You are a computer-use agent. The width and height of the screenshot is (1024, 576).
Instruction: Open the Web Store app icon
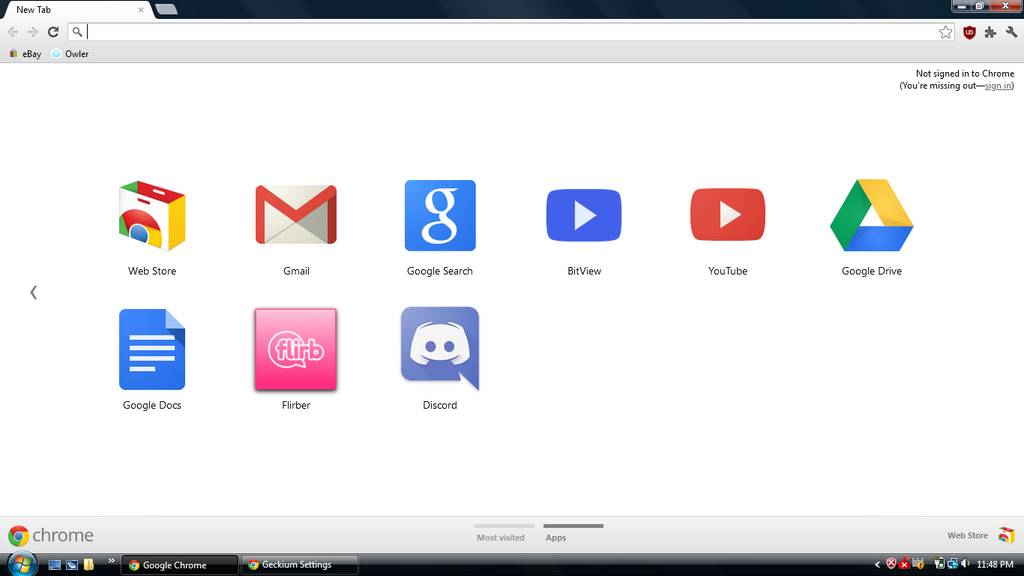coord(152,216)
